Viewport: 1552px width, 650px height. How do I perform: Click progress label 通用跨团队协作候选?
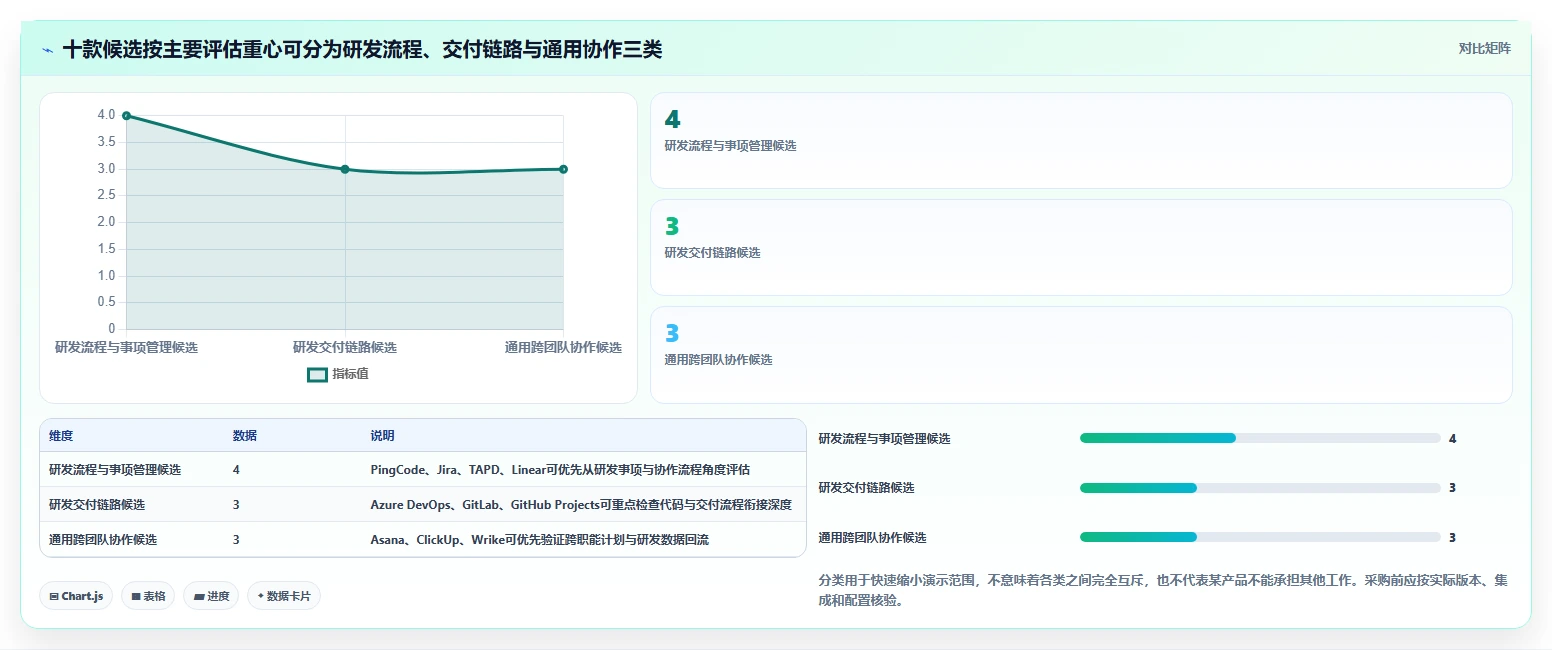point(872,537)
